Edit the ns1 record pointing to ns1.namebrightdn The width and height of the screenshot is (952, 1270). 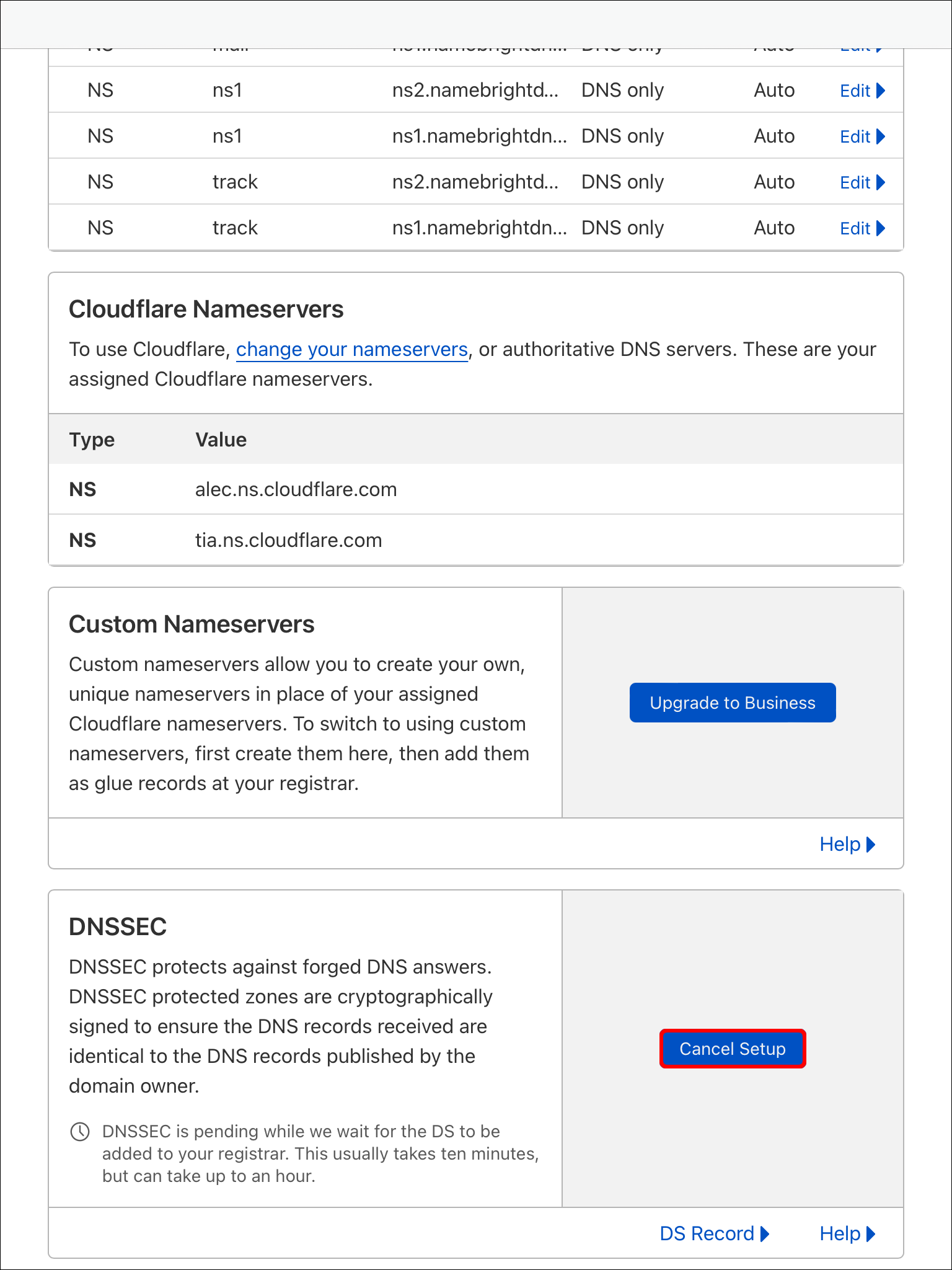pos(862,136)
